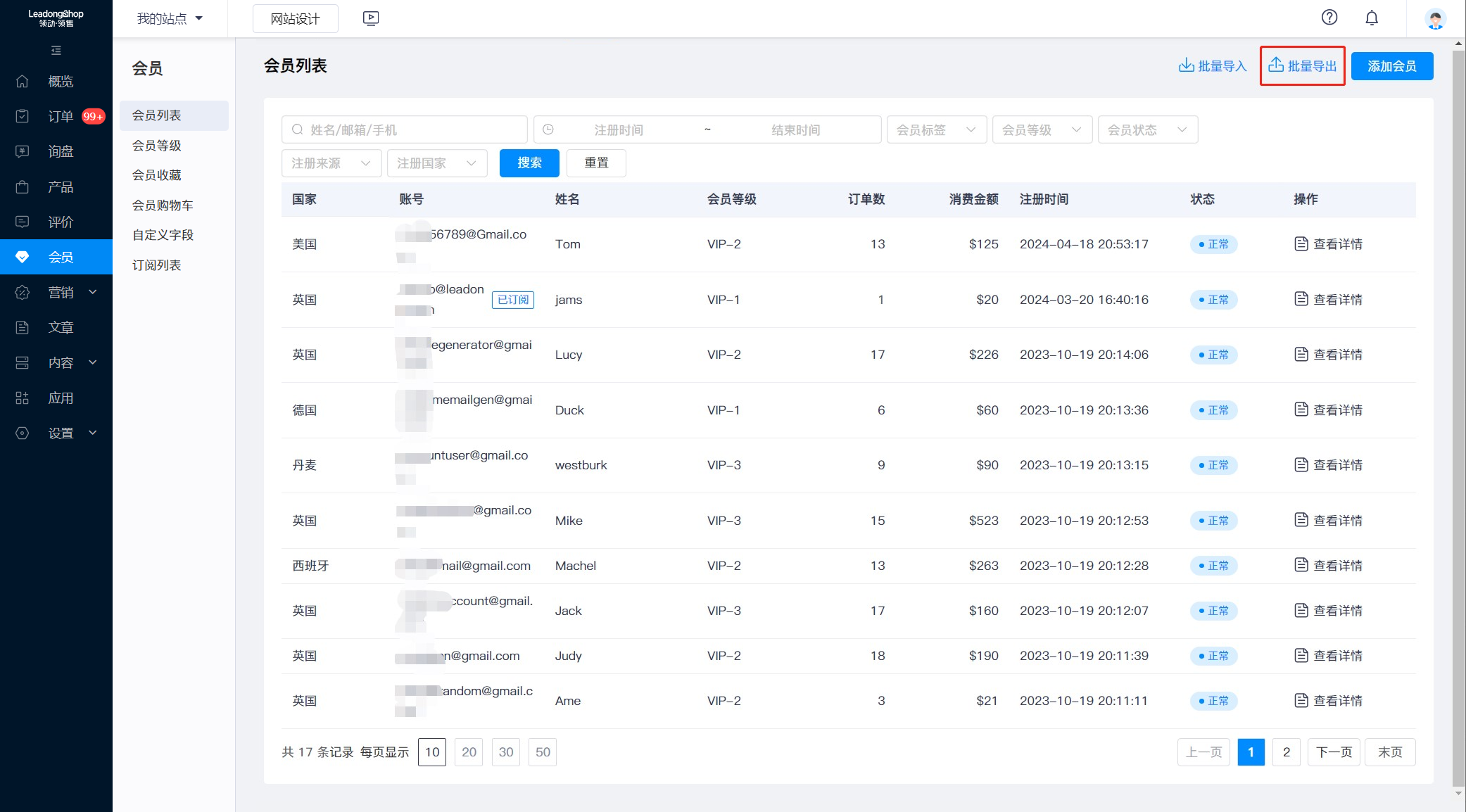This screenshot has height=812, width=1466.
Task: Open 会员等级 in the submenu
Action: (157, 146)
